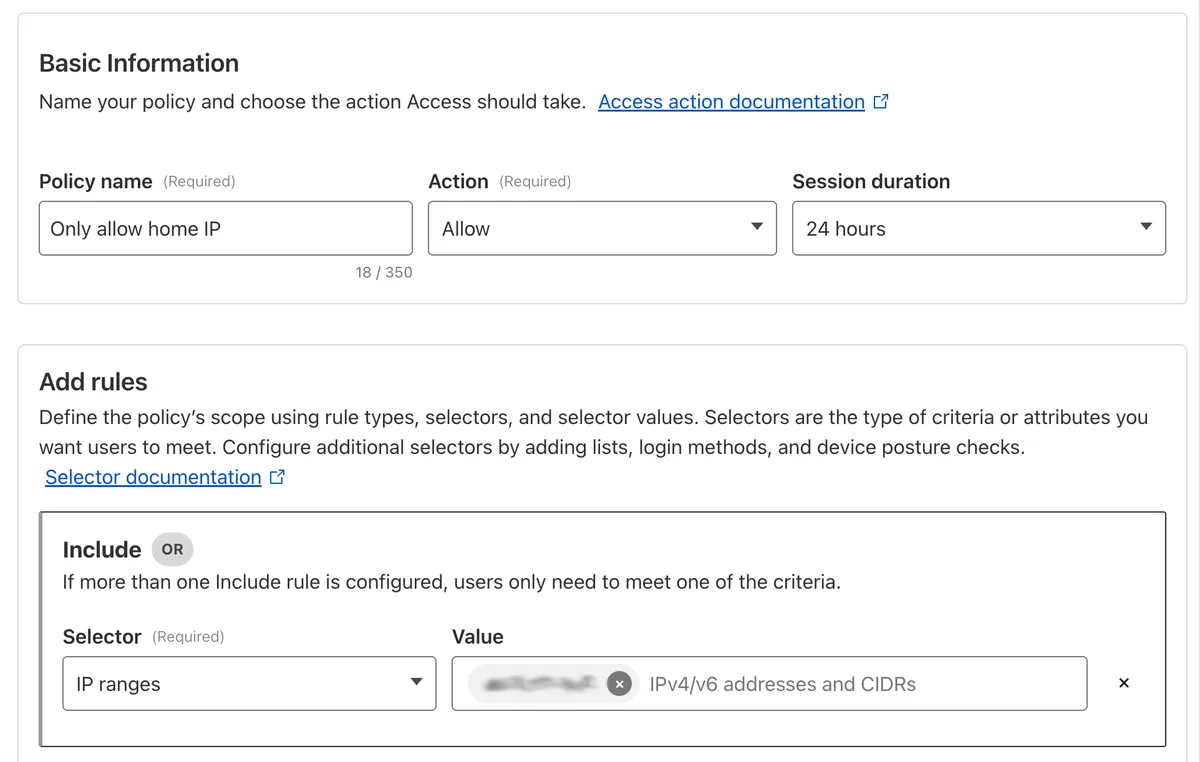The width and height of the screenshot is (1200, 762).
Task: Open the Selector dropdown set to IP ranges
Action: click(x=248, y=684)
